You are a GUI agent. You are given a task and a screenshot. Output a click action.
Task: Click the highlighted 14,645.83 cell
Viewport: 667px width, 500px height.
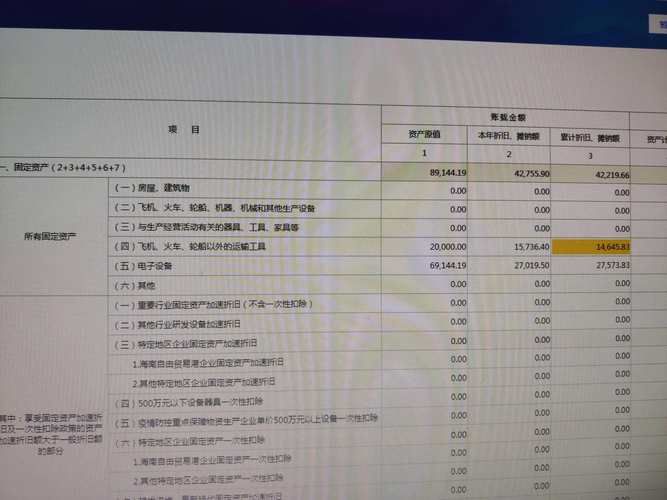tap(591, 247)
